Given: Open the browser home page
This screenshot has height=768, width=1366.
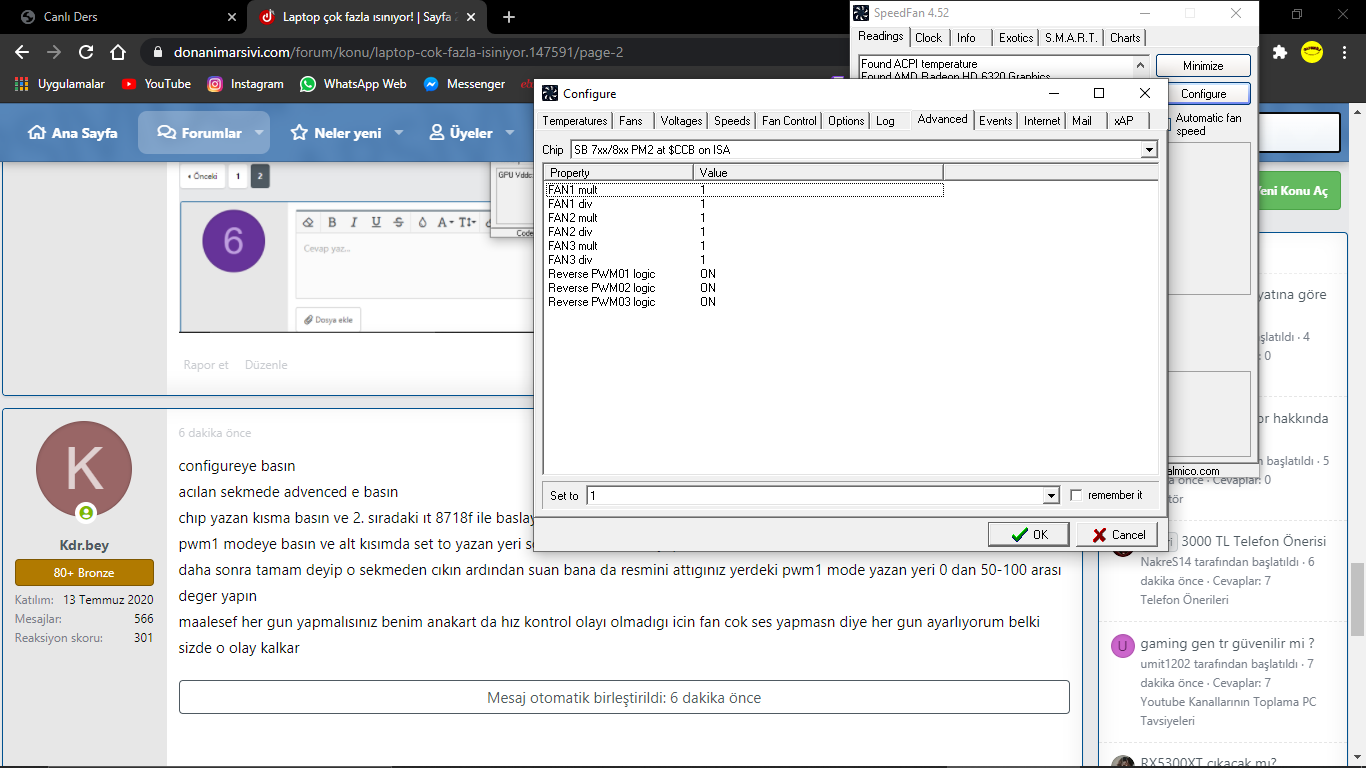Looking at the screenshot, I should (118, 52).
